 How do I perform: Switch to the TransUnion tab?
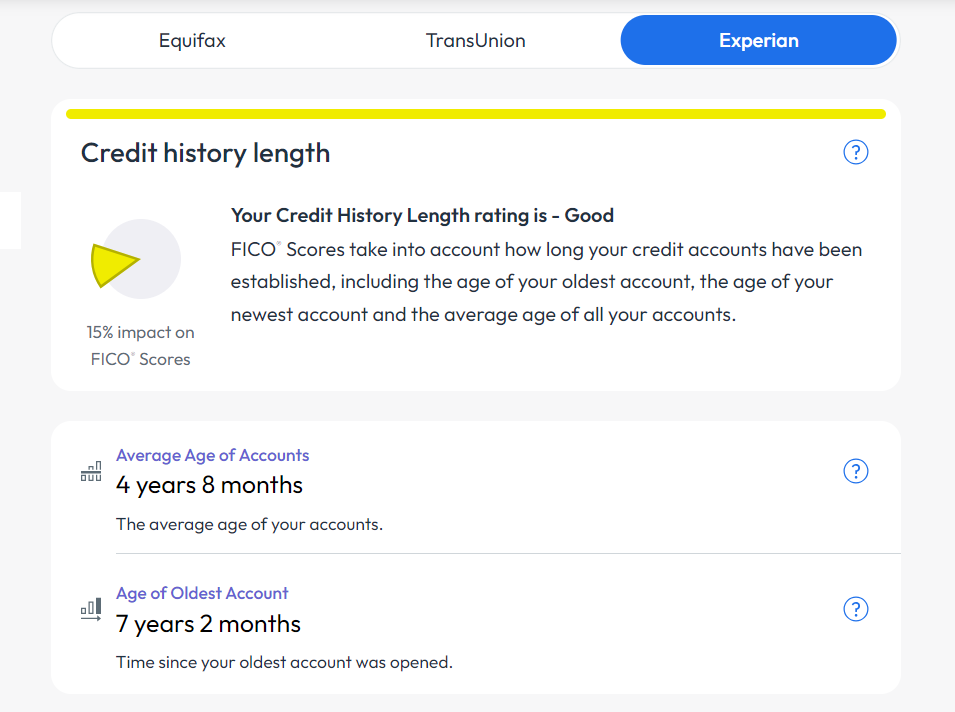click(x=475, y=41)
